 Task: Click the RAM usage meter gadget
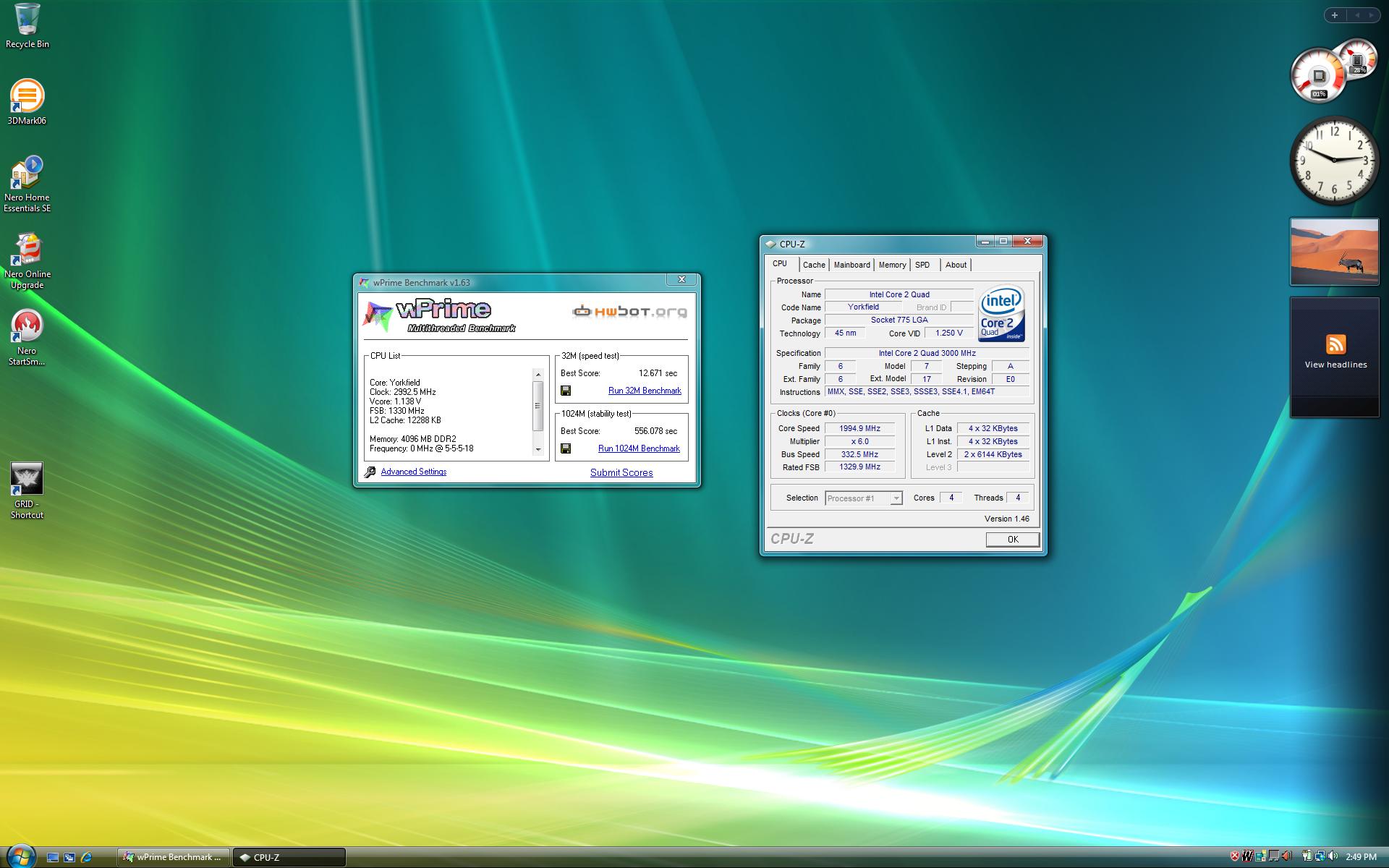pyautogui.click(x=1358, y=61)
